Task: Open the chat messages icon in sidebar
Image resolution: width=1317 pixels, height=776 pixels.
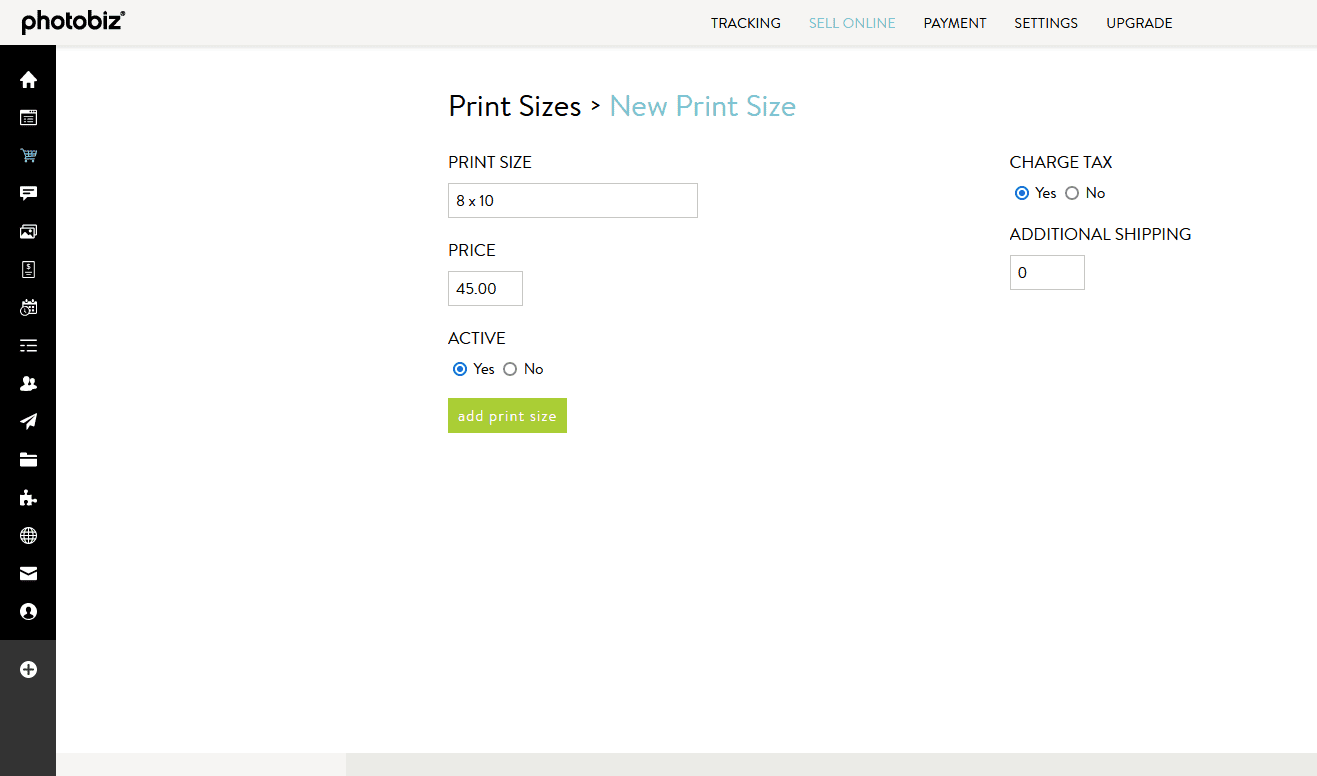Action: click(28, 193)
